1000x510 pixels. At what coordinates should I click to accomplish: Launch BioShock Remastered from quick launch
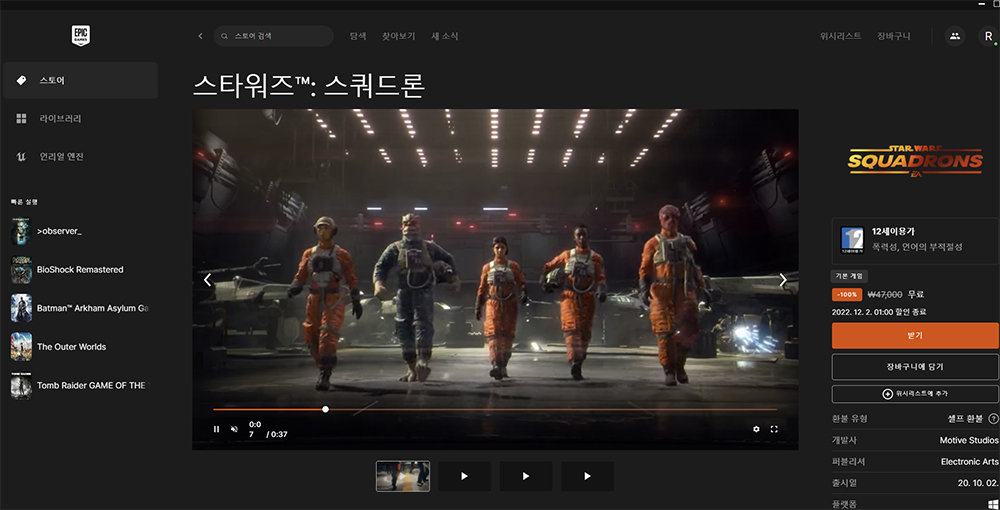pos(80,270)
